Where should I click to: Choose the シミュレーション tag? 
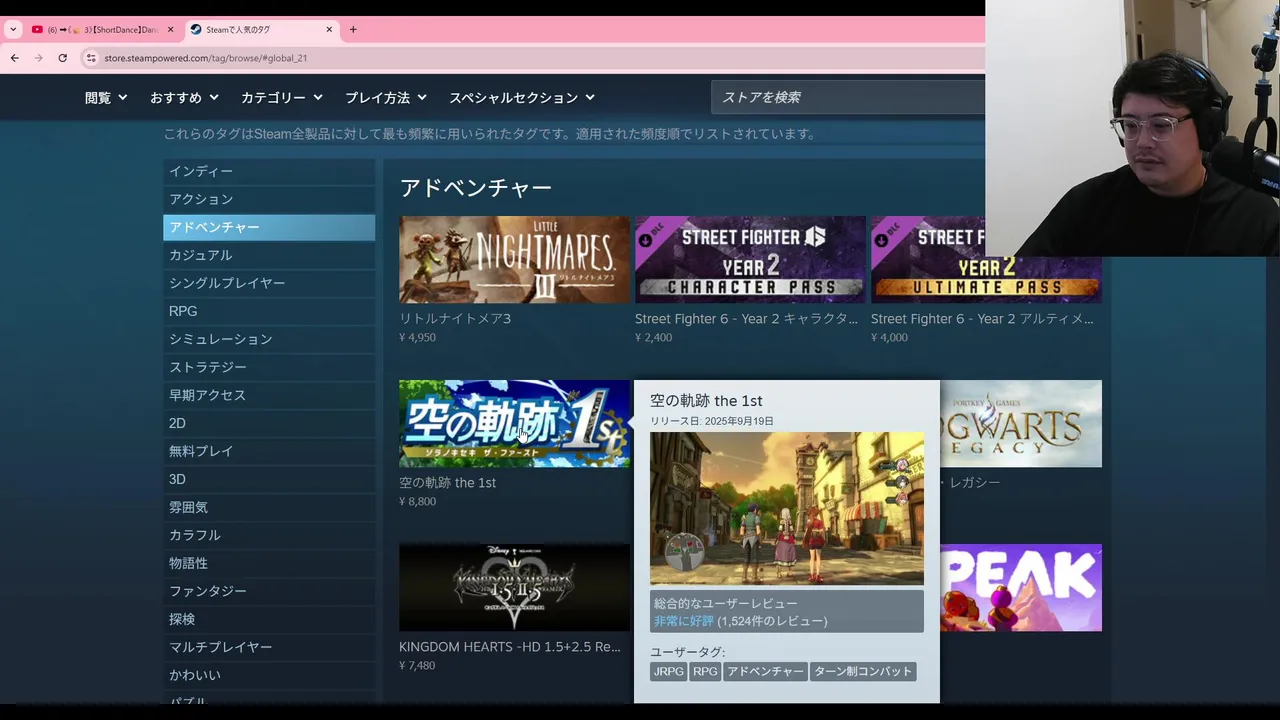(269, 339)
